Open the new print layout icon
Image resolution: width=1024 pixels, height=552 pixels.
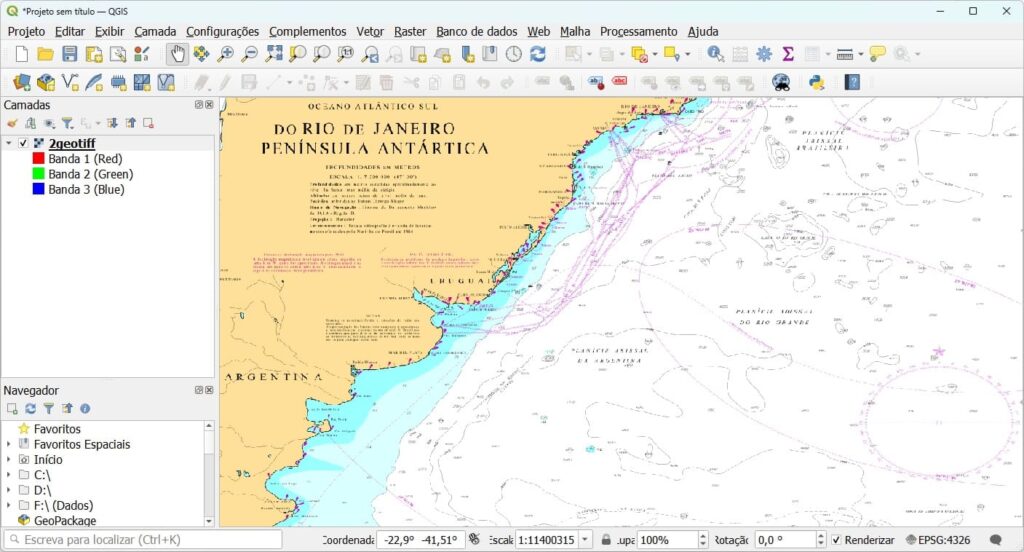click(93, 54)
